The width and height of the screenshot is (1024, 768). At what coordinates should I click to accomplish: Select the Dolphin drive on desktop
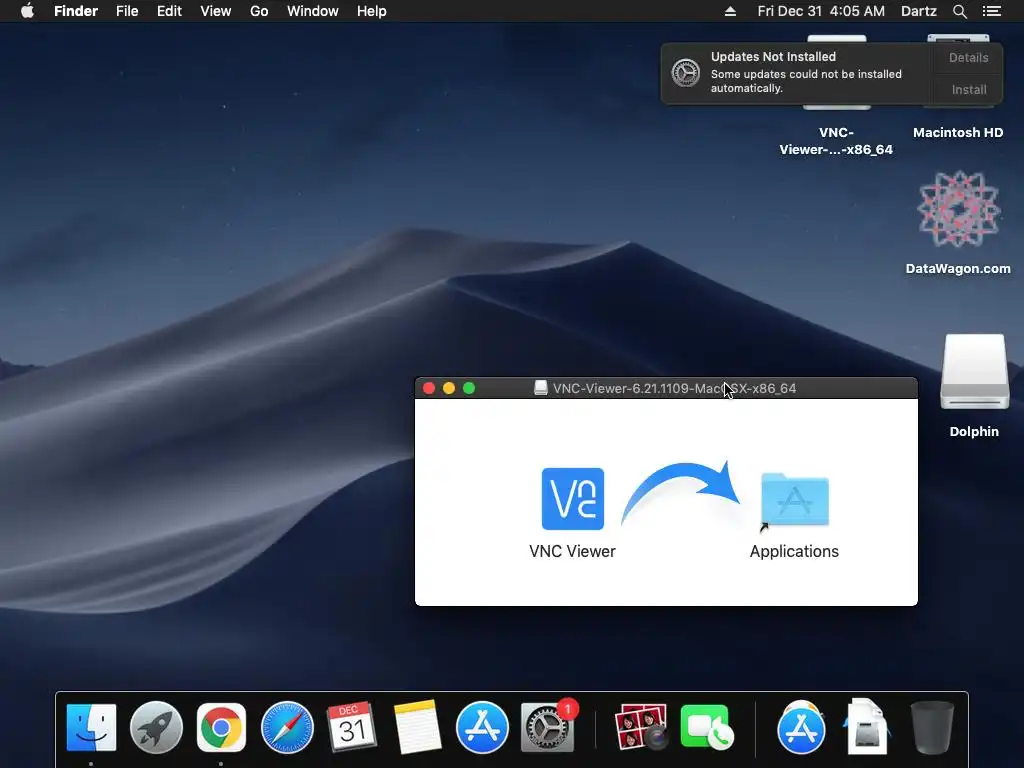click(974, 372)
